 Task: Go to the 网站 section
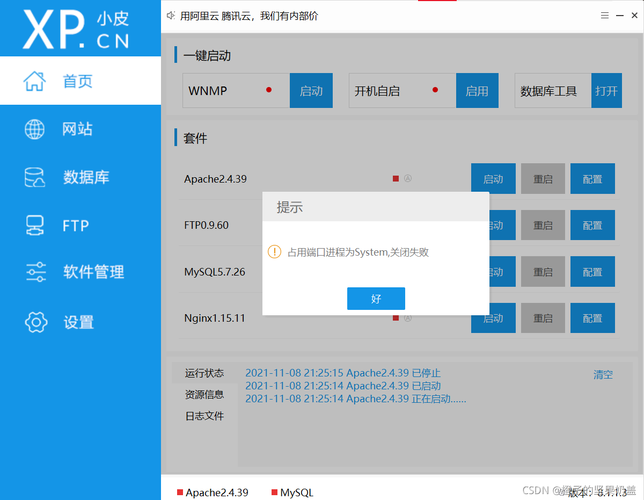coord(80,129)
